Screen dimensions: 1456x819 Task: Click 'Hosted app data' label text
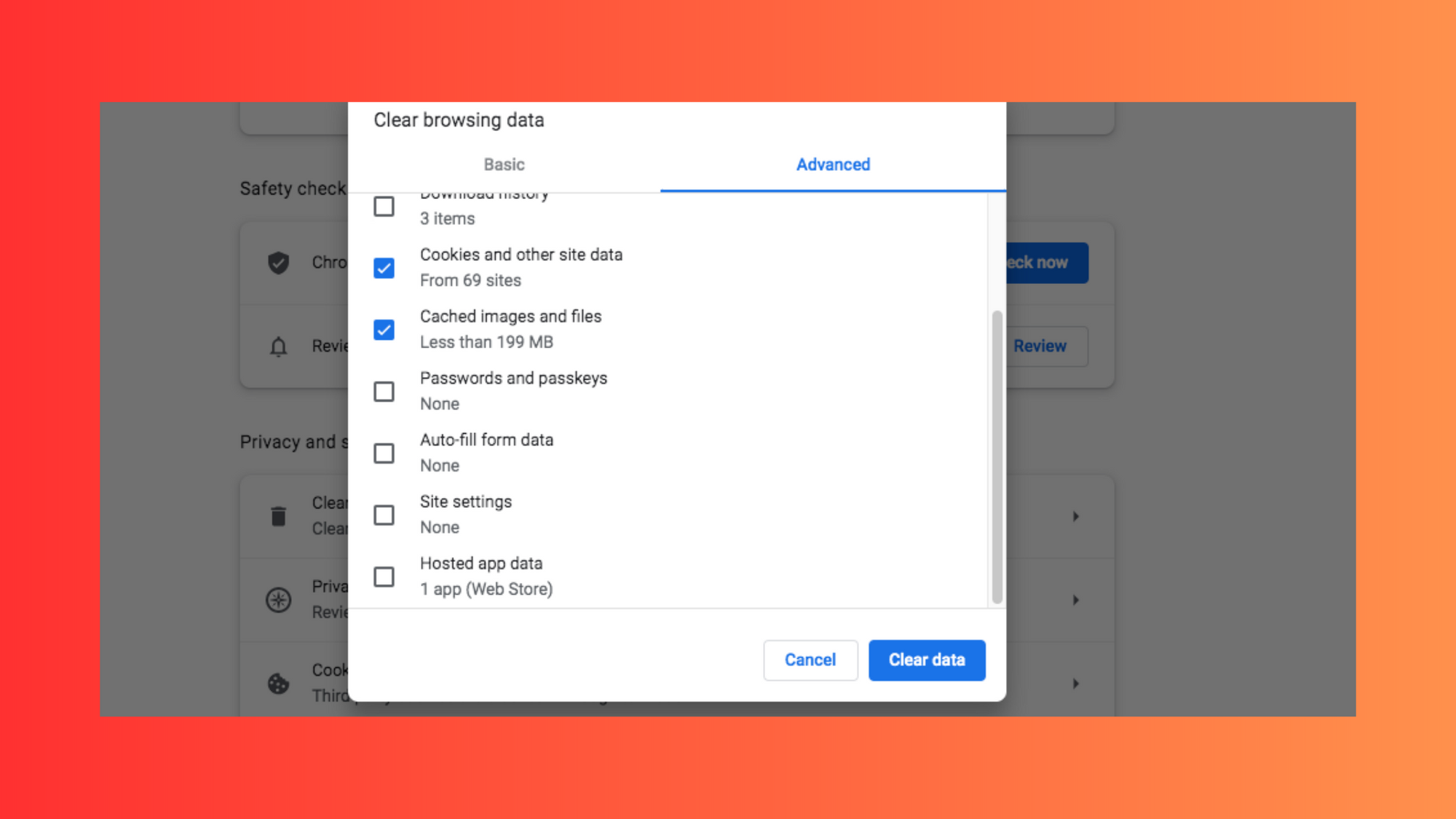pos(480,563)
